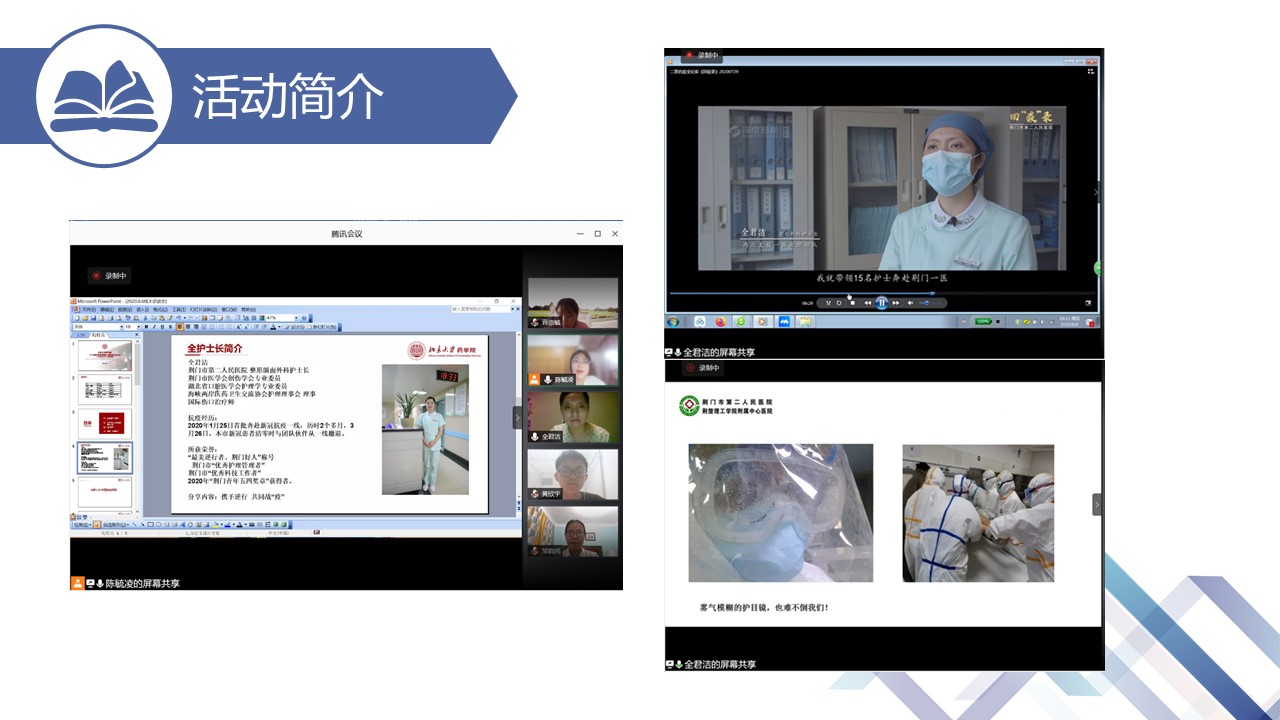The height and width of the screenshot is (720, 1280).
Task: Expand side panel arrow beside the video player
Action: [x=1096, y=191]
